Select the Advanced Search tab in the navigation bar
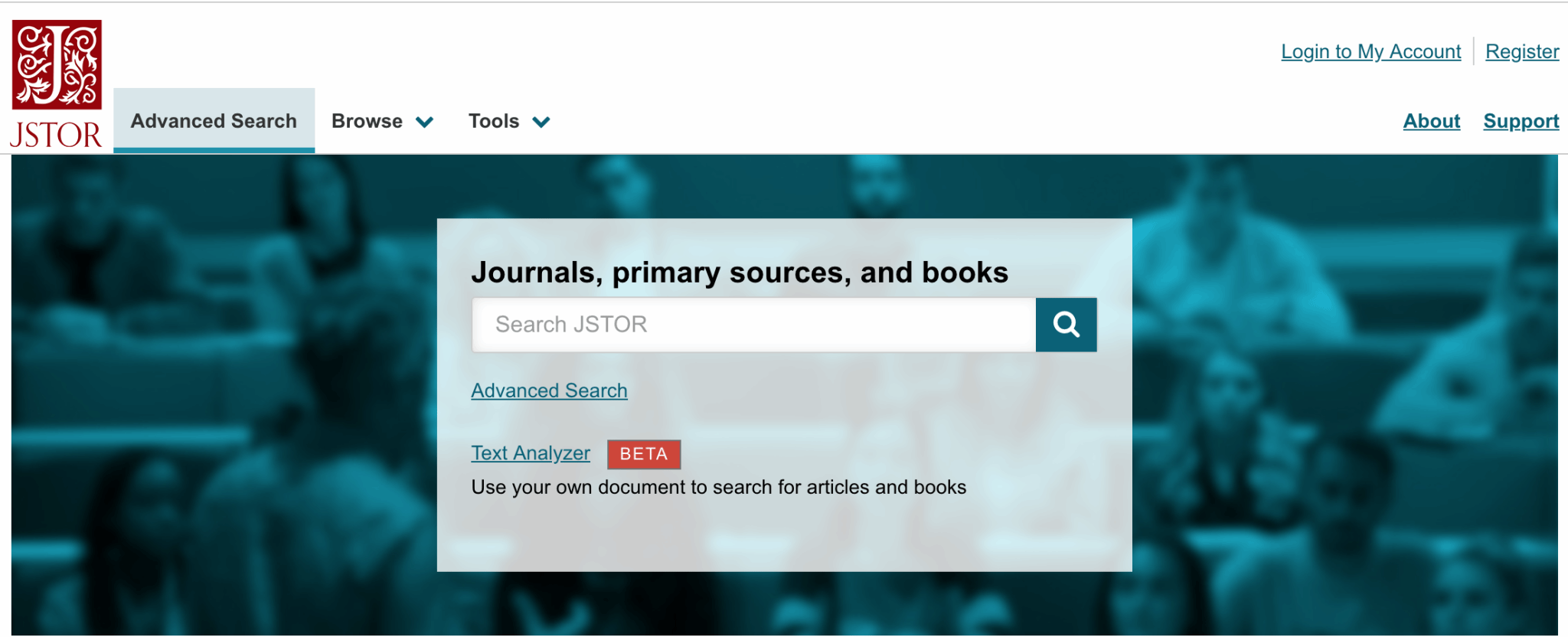The image size is (1568, 637). (214, 121)
